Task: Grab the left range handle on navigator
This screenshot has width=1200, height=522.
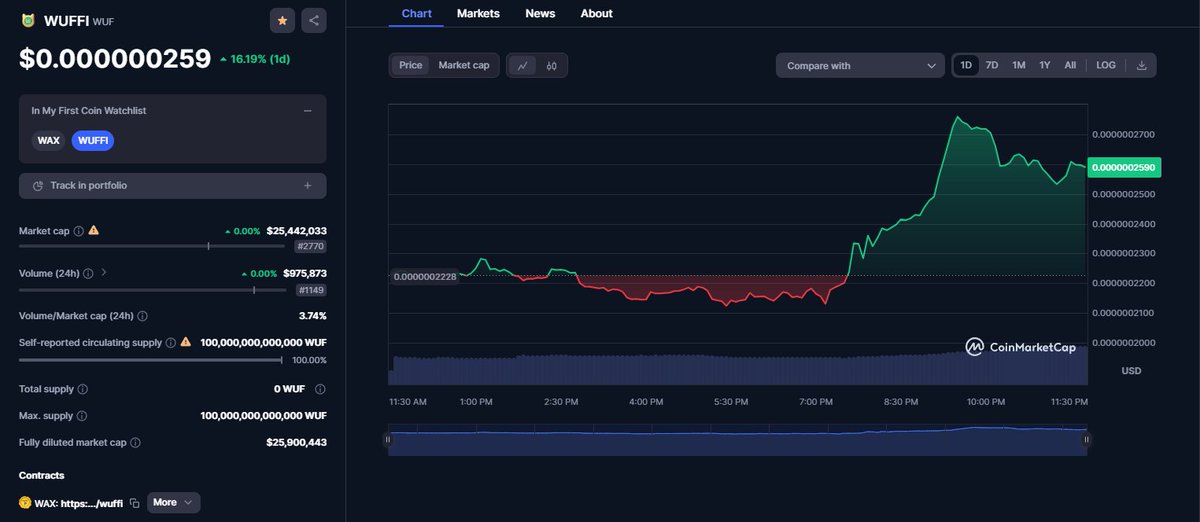Action: [389, 439]
